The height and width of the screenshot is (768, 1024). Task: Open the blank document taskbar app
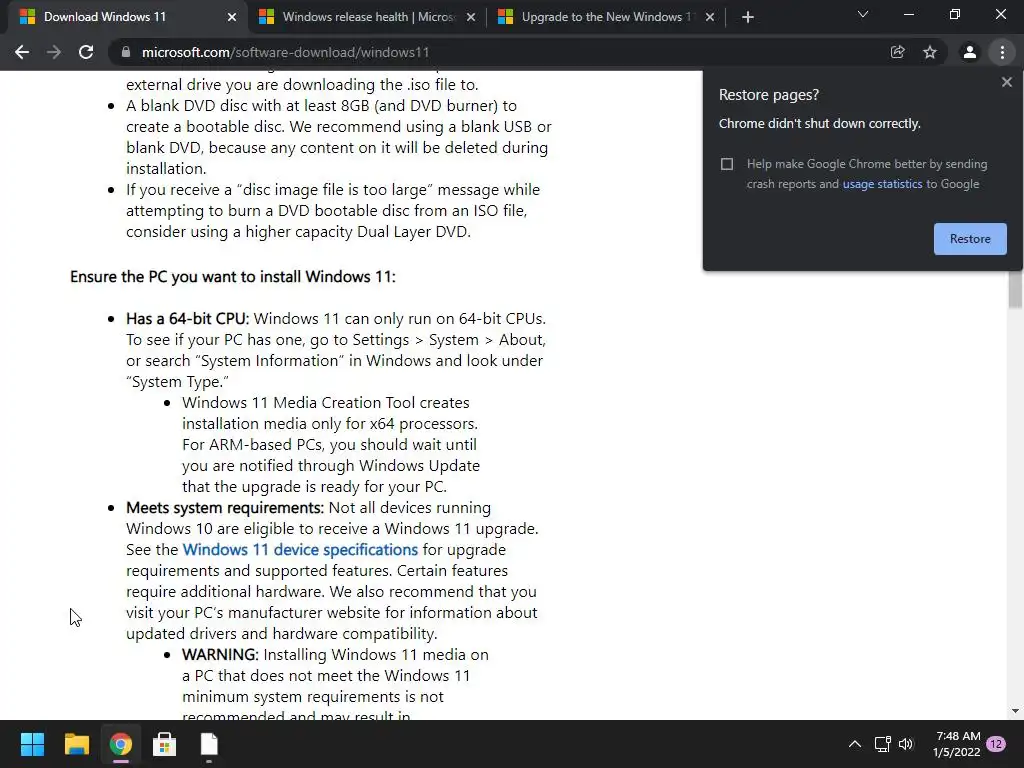(x=209, y=744)
